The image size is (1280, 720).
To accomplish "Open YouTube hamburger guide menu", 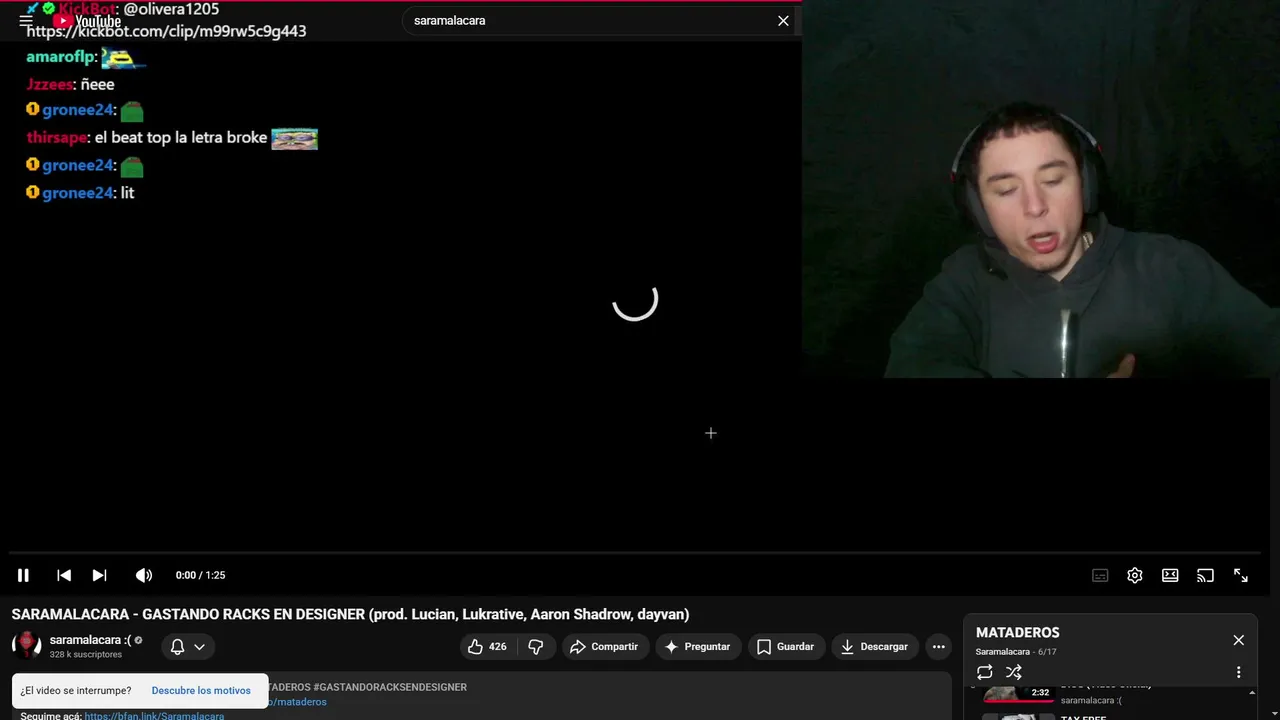I will tap(26, 20).
